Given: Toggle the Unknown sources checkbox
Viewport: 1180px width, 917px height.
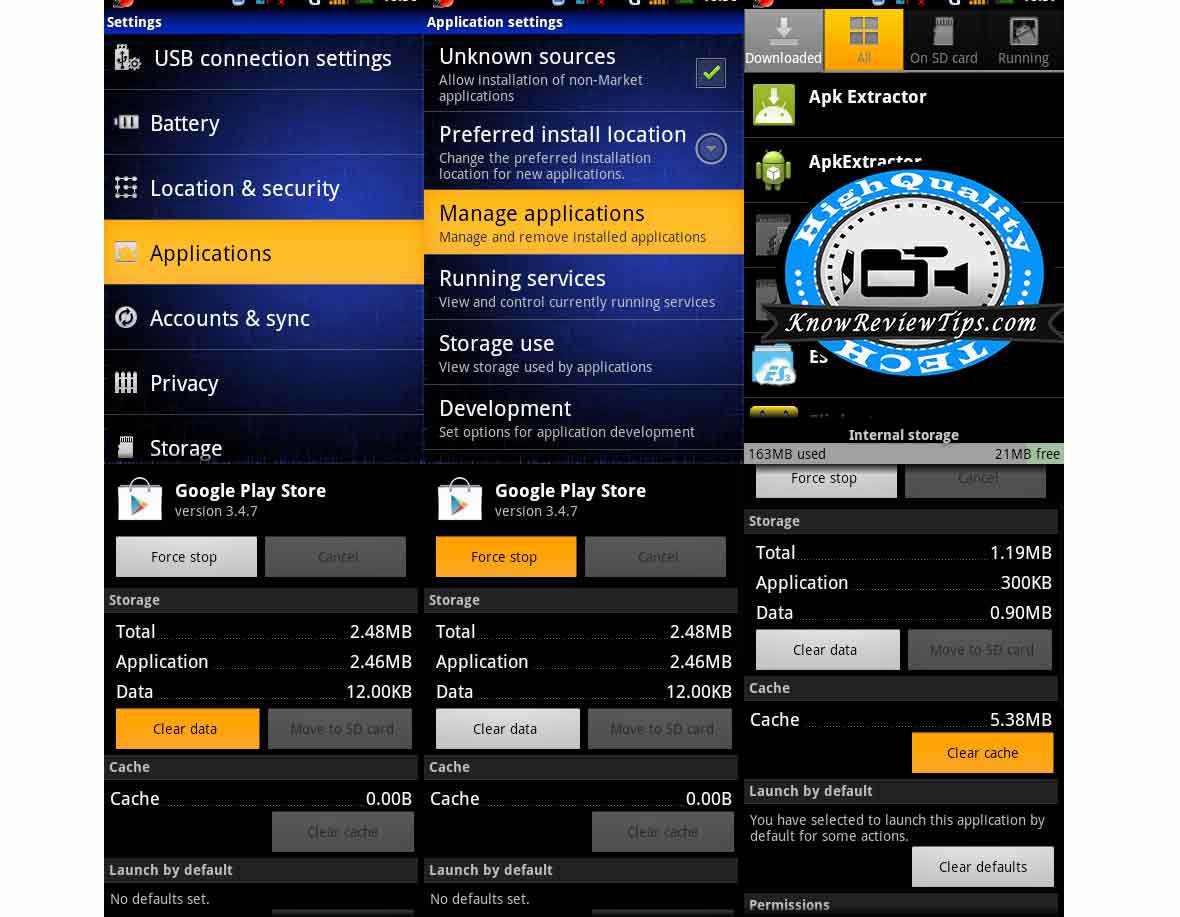Looking at the screenshot, I should tap(711, 72).
